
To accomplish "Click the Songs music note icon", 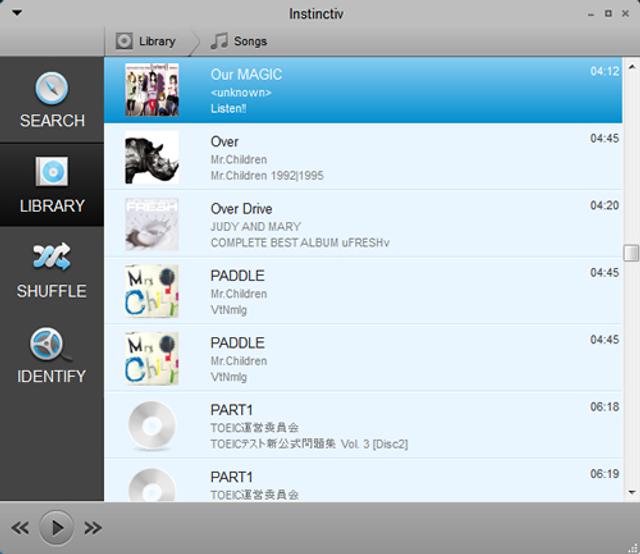I will pos(219,41).
